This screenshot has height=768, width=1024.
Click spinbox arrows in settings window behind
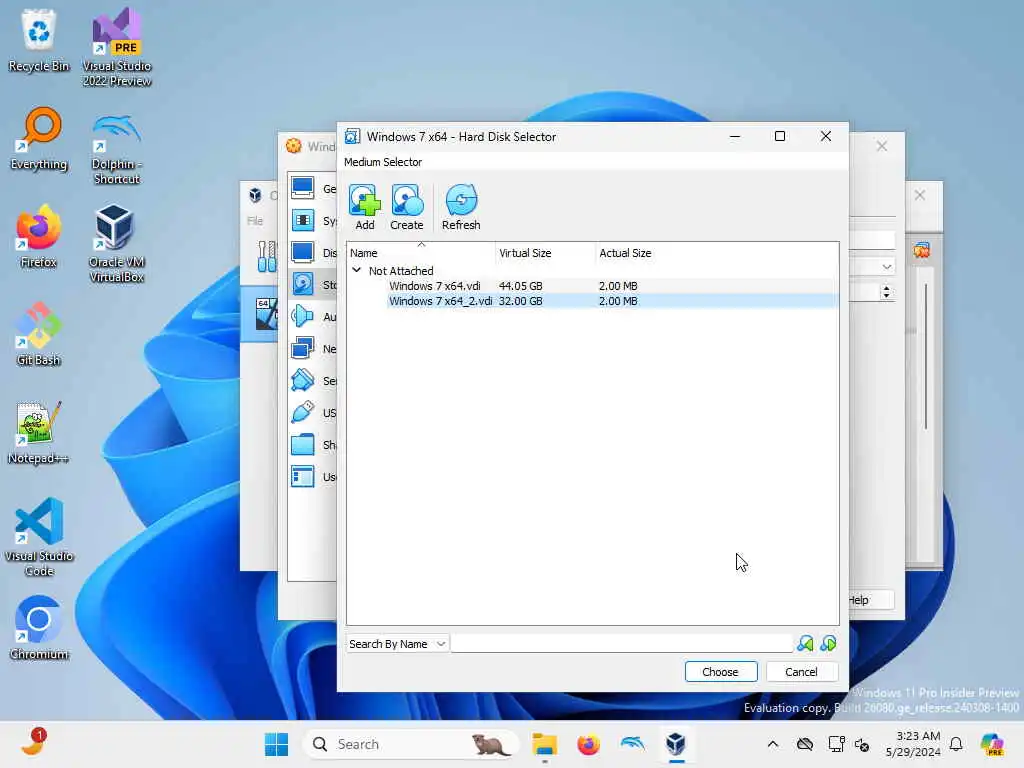(886, 292)
